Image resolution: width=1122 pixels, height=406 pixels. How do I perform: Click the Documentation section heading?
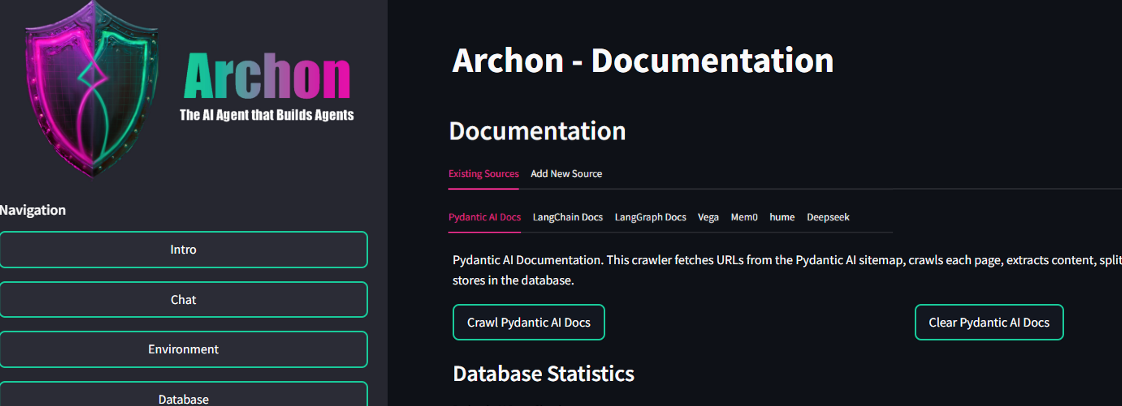point(537,132)
